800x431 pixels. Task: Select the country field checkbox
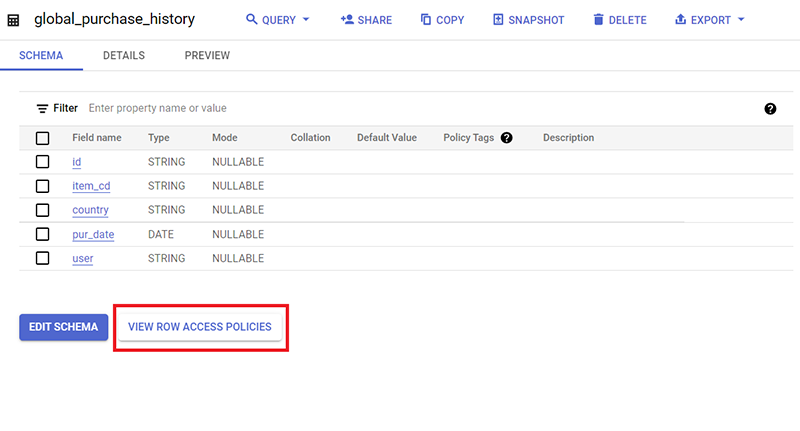point(43,210)
